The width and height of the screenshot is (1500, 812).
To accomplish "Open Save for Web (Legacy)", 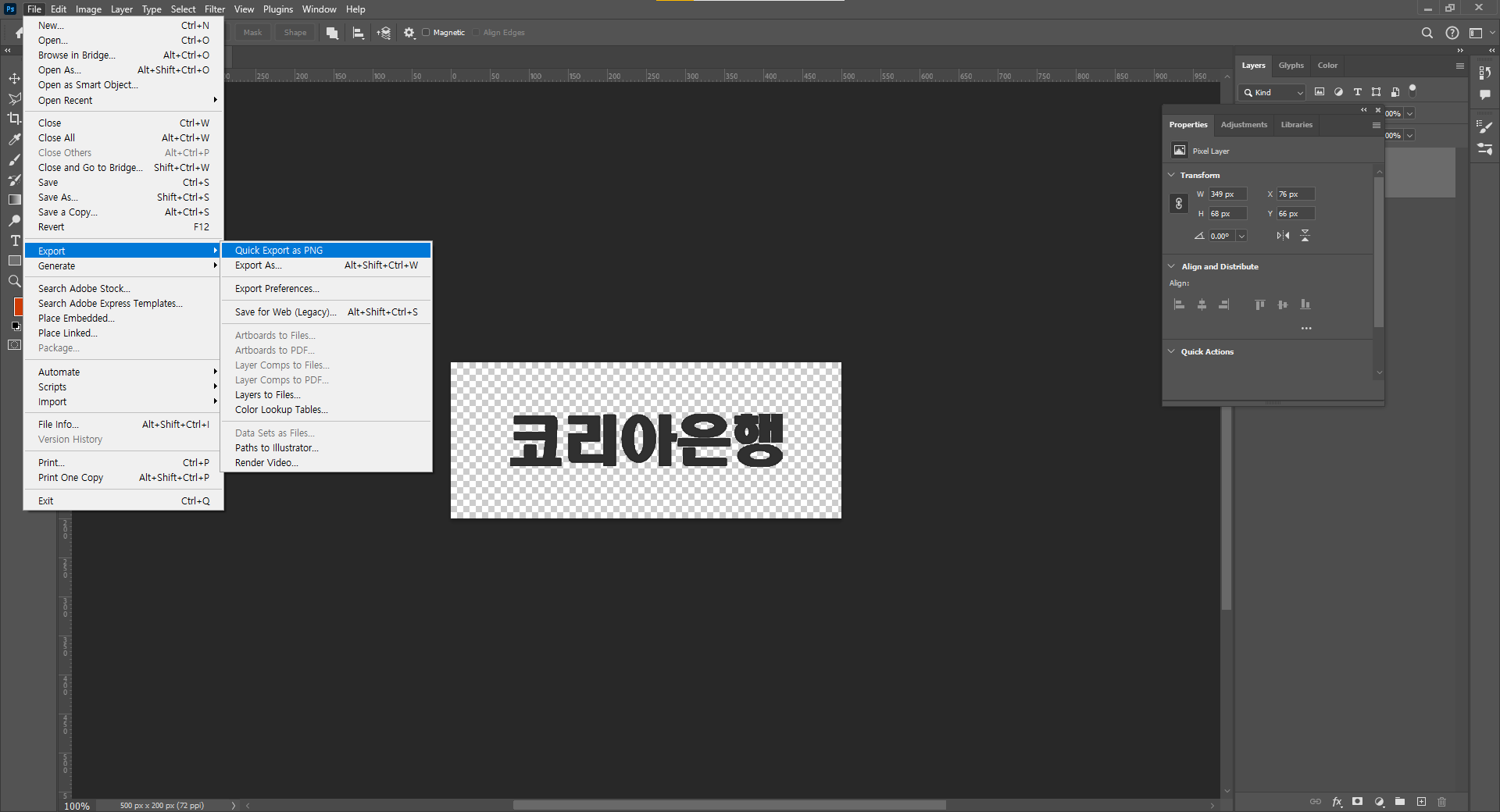I will [x=327, y=312].
